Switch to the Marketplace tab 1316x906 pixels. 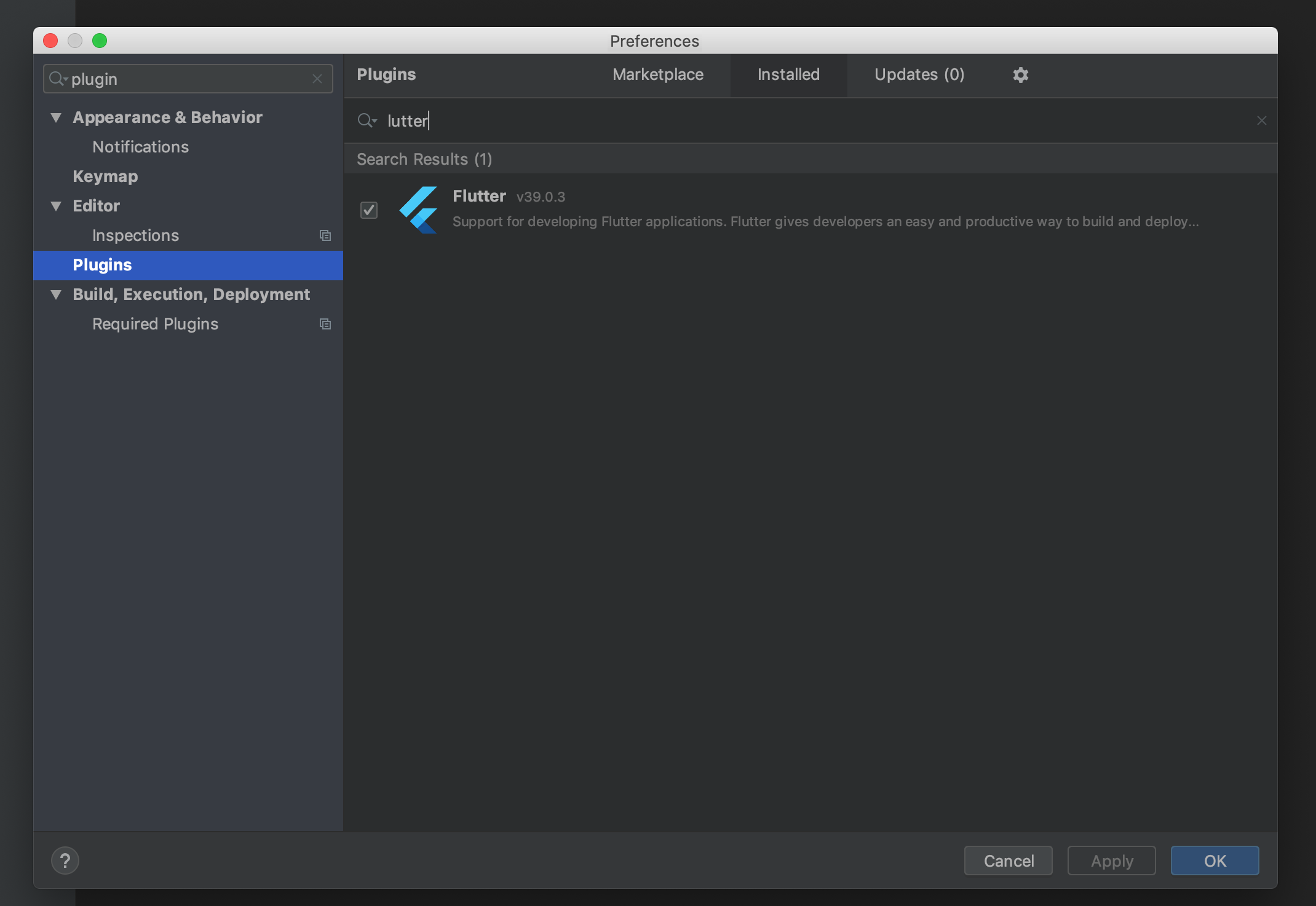658,74
